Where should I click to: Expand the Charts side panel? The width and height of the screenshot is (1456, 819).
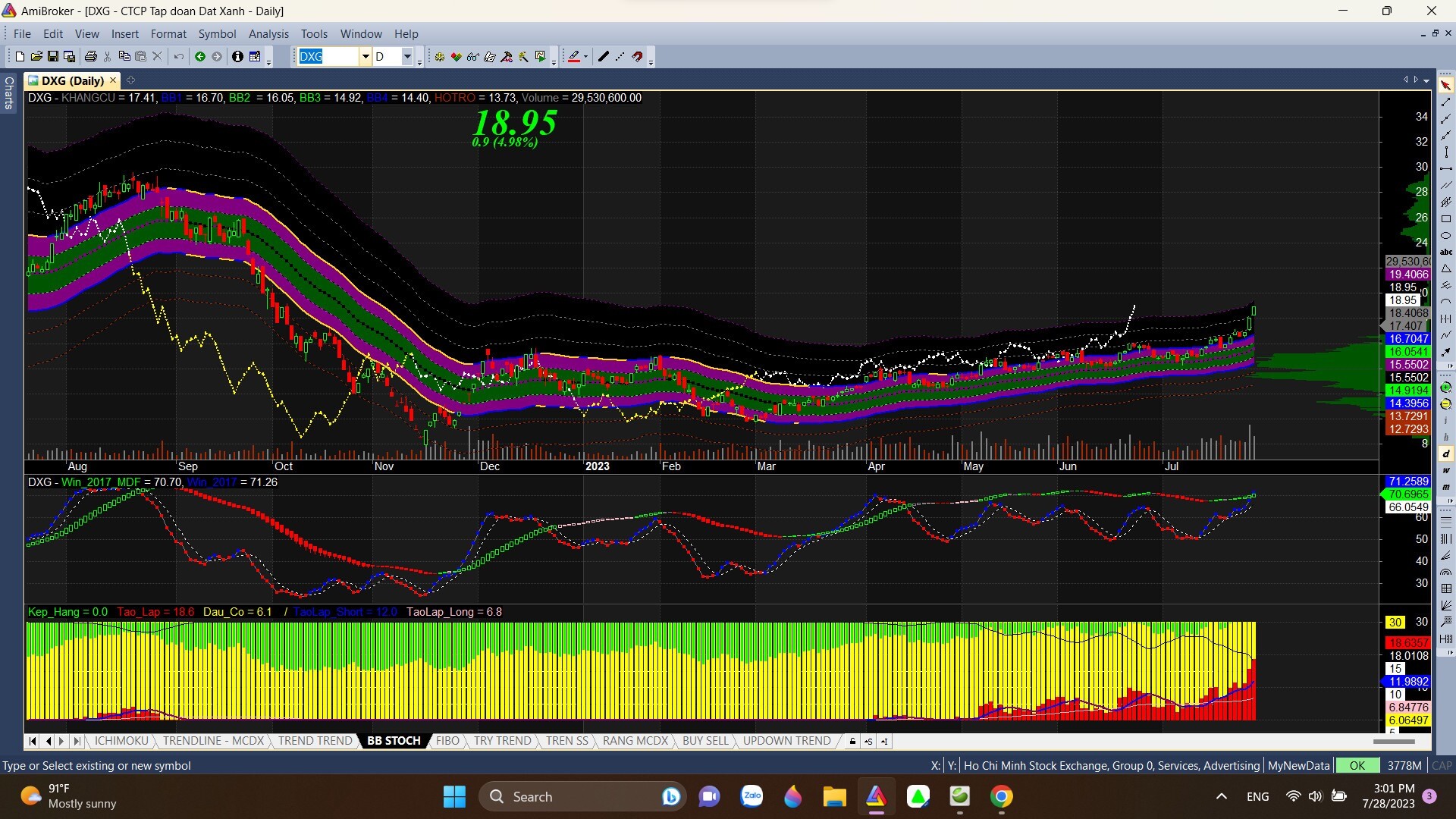(x=9, y=93)
